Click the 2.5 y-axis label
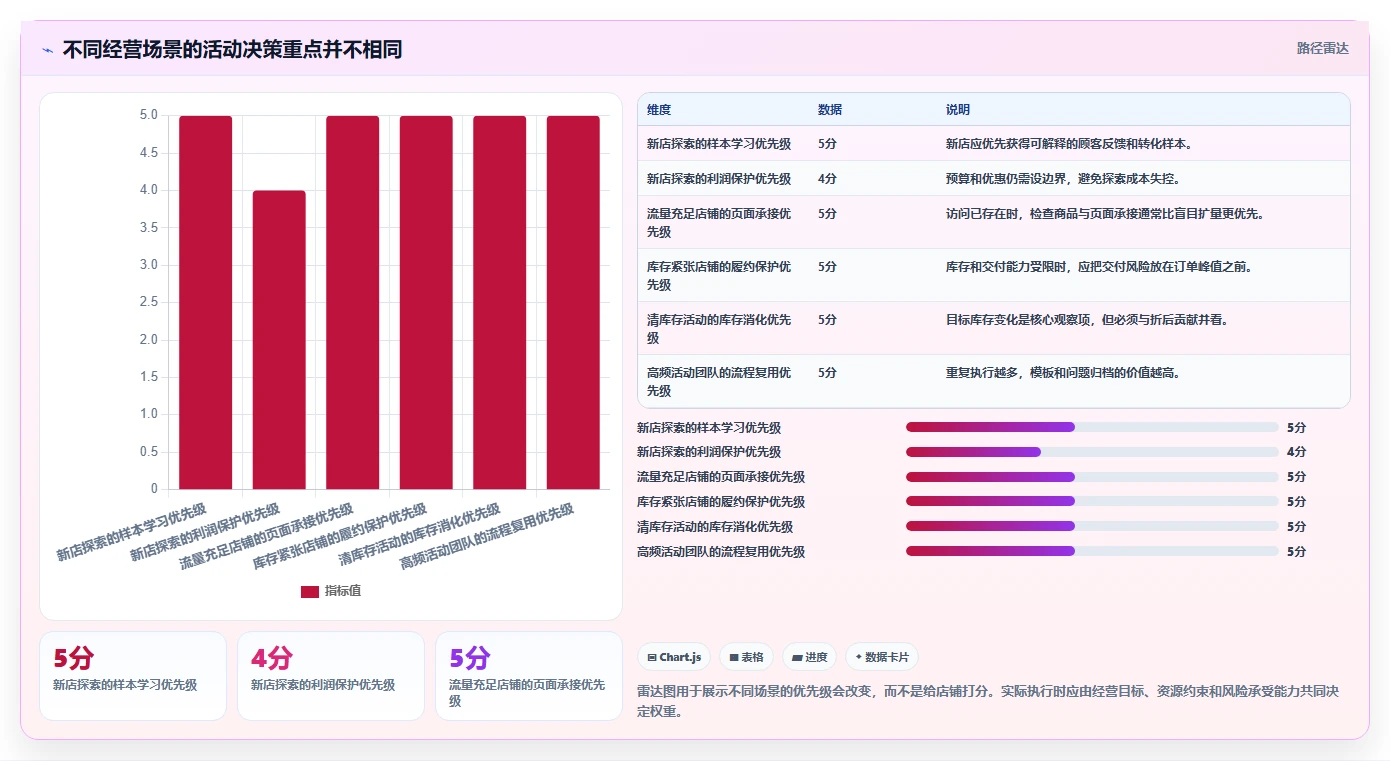The height and width of the screenshot is (761, 1390). pyautogui.click(x=148, y=302)
